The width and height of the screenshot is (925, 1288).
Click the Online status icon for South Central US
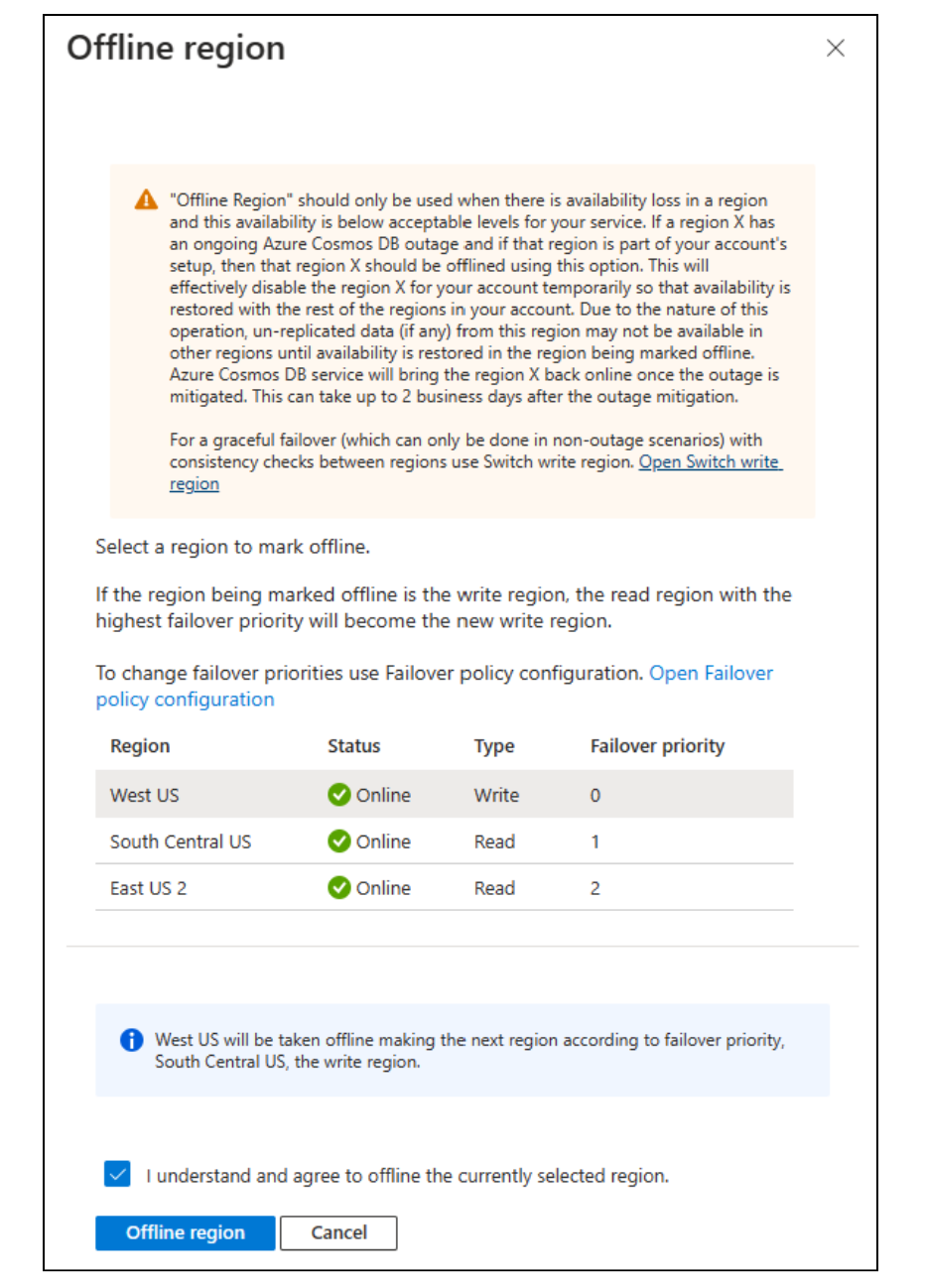(x=339, y=841)
